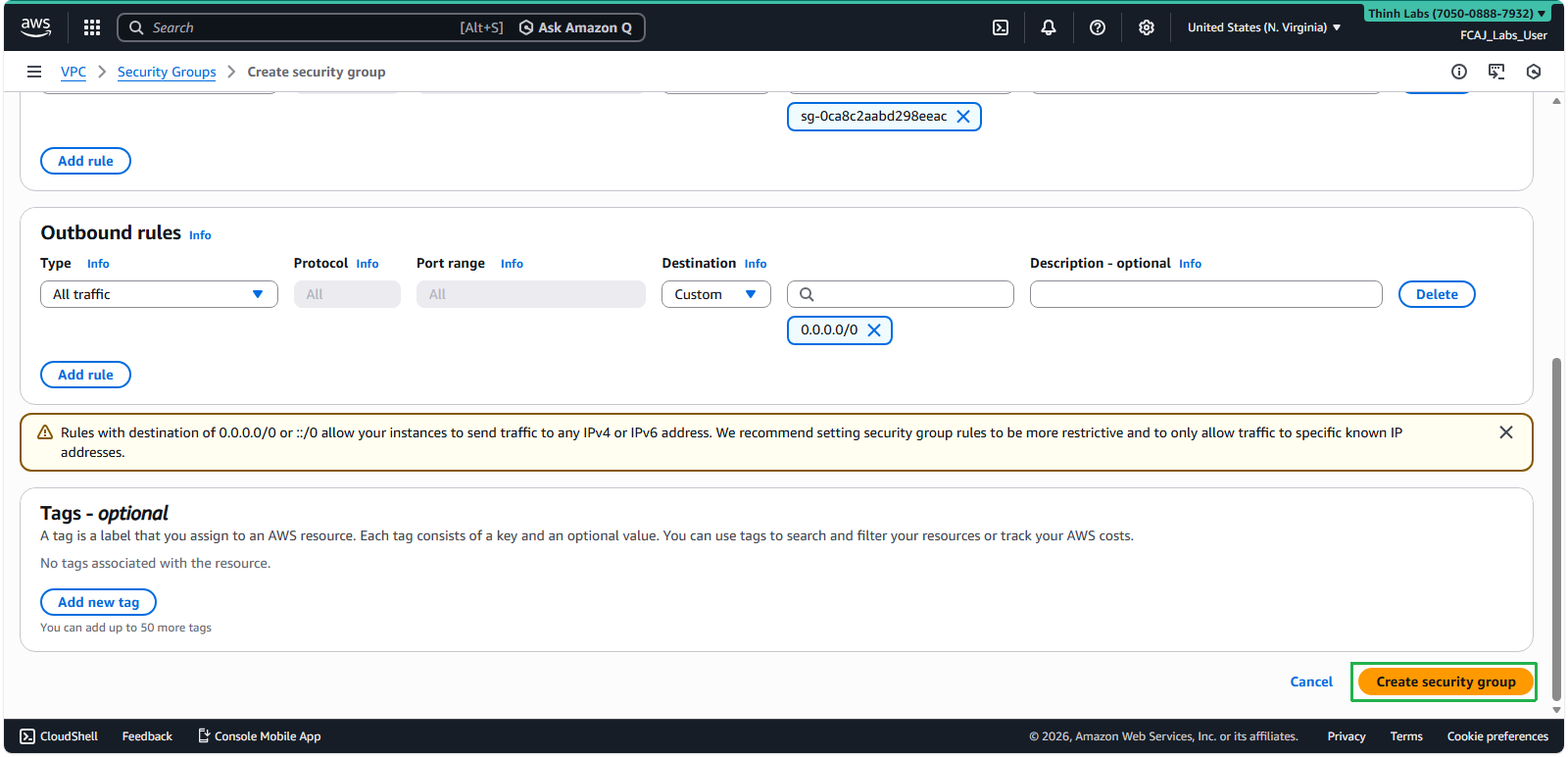Open the hexagon preferences icon in breadcrumb bar
Screen dimensions: 1568x757
[x=1534, y=72]
